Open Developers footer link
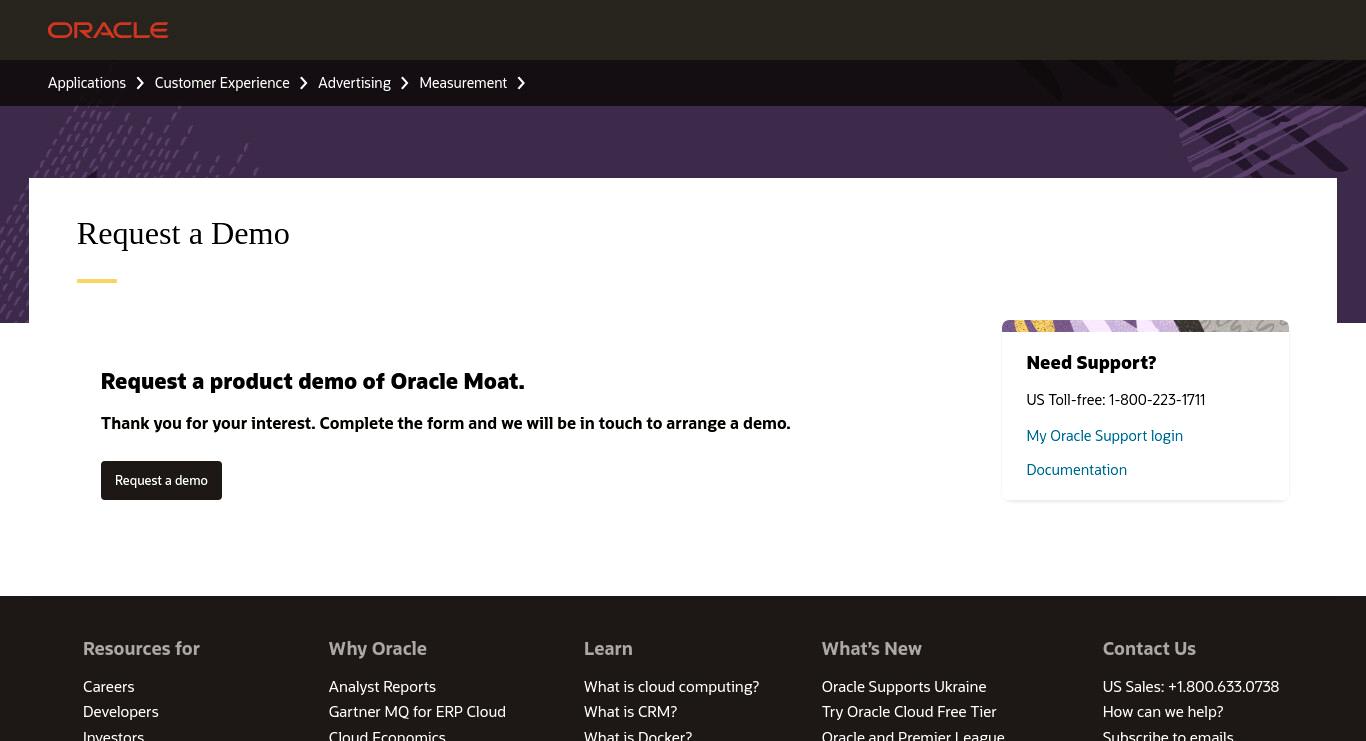Image resolution: width=1366 pixels, height=741 pixels. [x=120, y=712]
